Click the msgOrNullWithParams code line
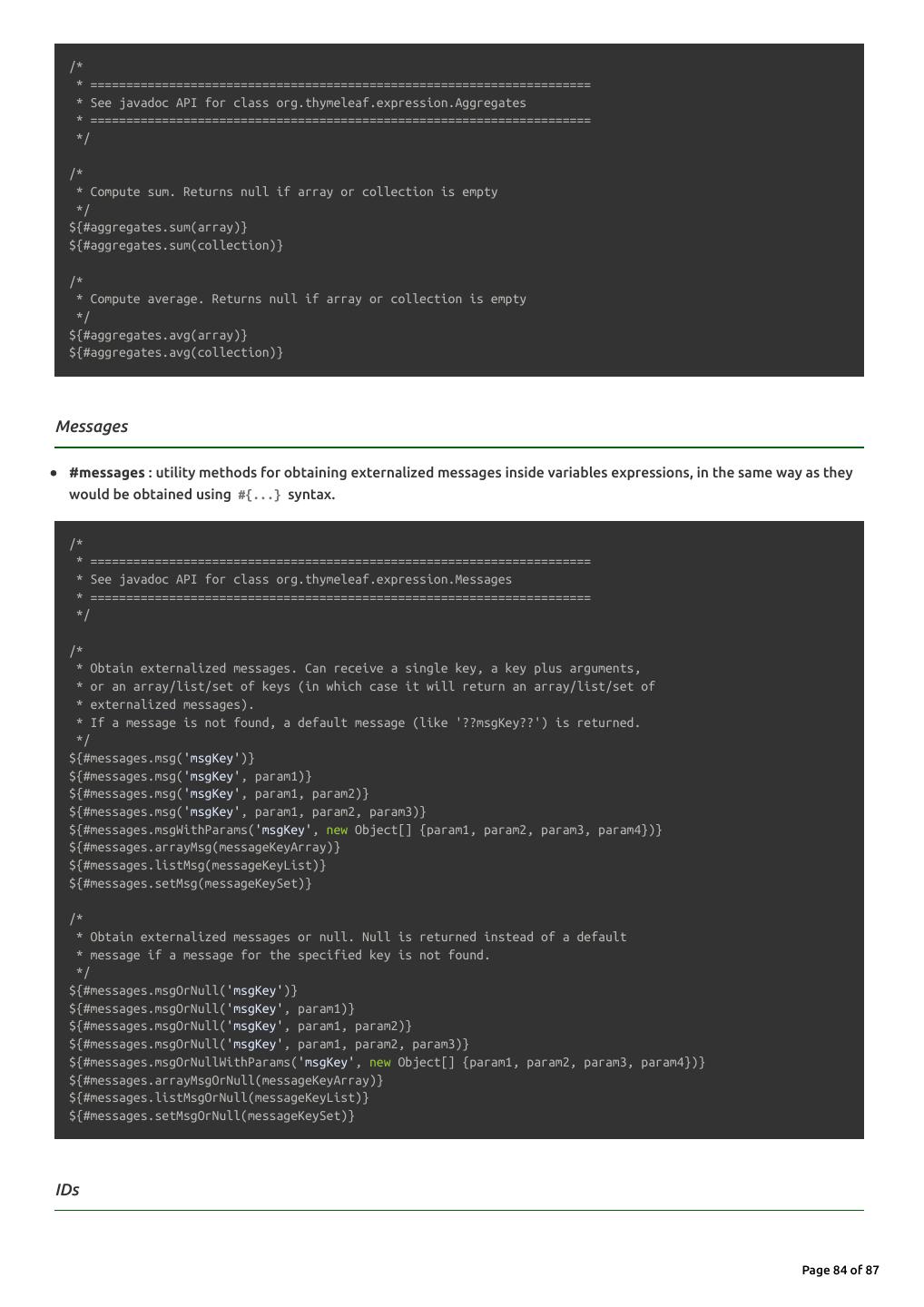The width and height of the screenshot is (924, 1307). pyautogui.click(x=387, y=1063)
